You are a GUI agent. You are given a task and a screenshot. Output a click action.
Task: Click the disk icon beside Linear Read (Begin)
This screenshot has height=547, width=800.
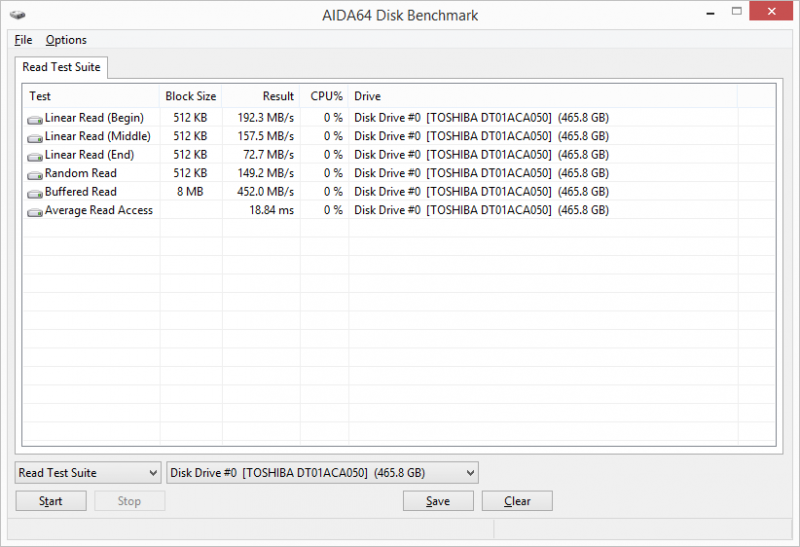coord(35,119)
